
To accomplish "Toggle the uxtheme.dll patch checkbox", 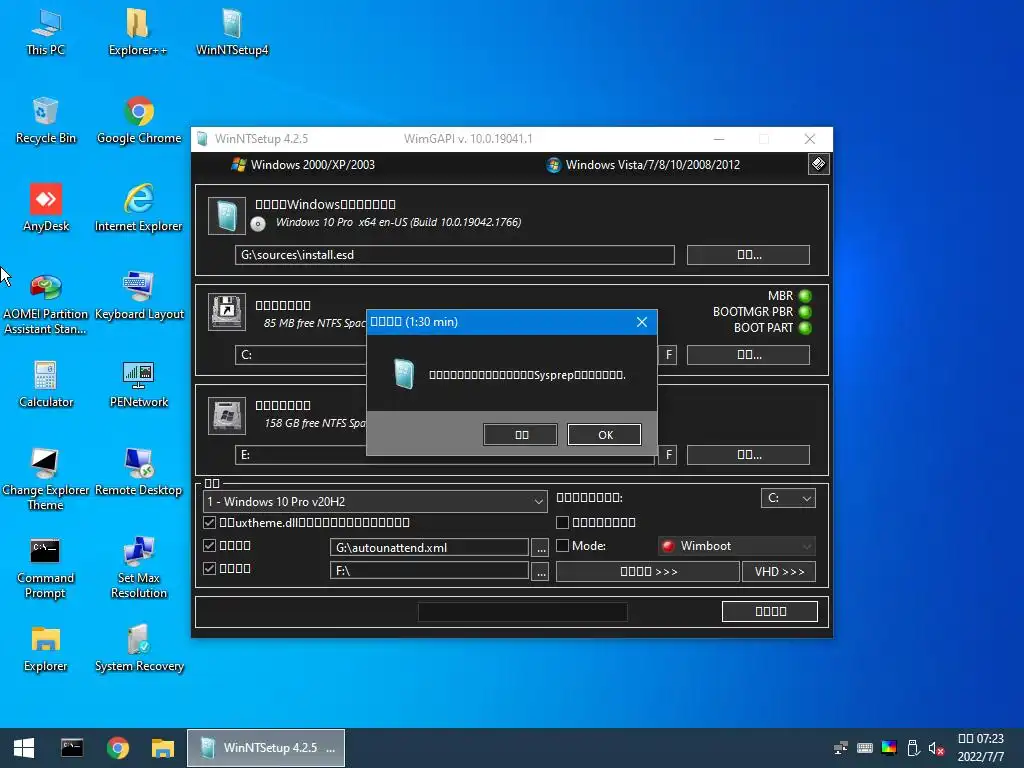I will (209, 522).
